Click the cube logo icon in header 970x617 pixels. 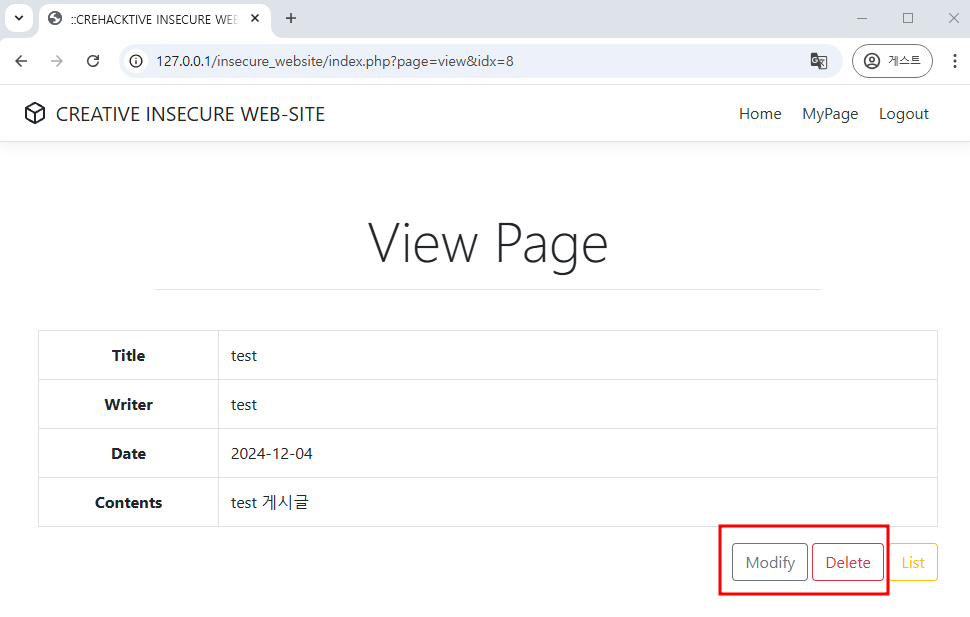pos(35,113)
